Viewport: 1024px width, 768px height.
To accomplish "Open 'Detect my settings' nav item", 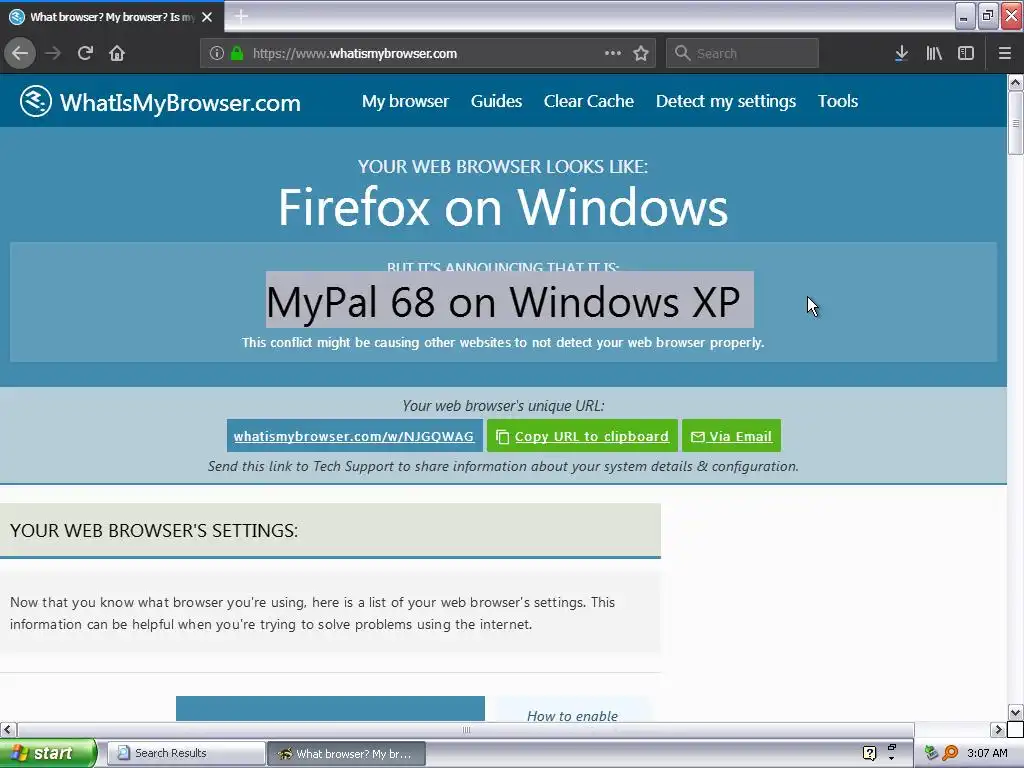I will [x=726, y=101].
